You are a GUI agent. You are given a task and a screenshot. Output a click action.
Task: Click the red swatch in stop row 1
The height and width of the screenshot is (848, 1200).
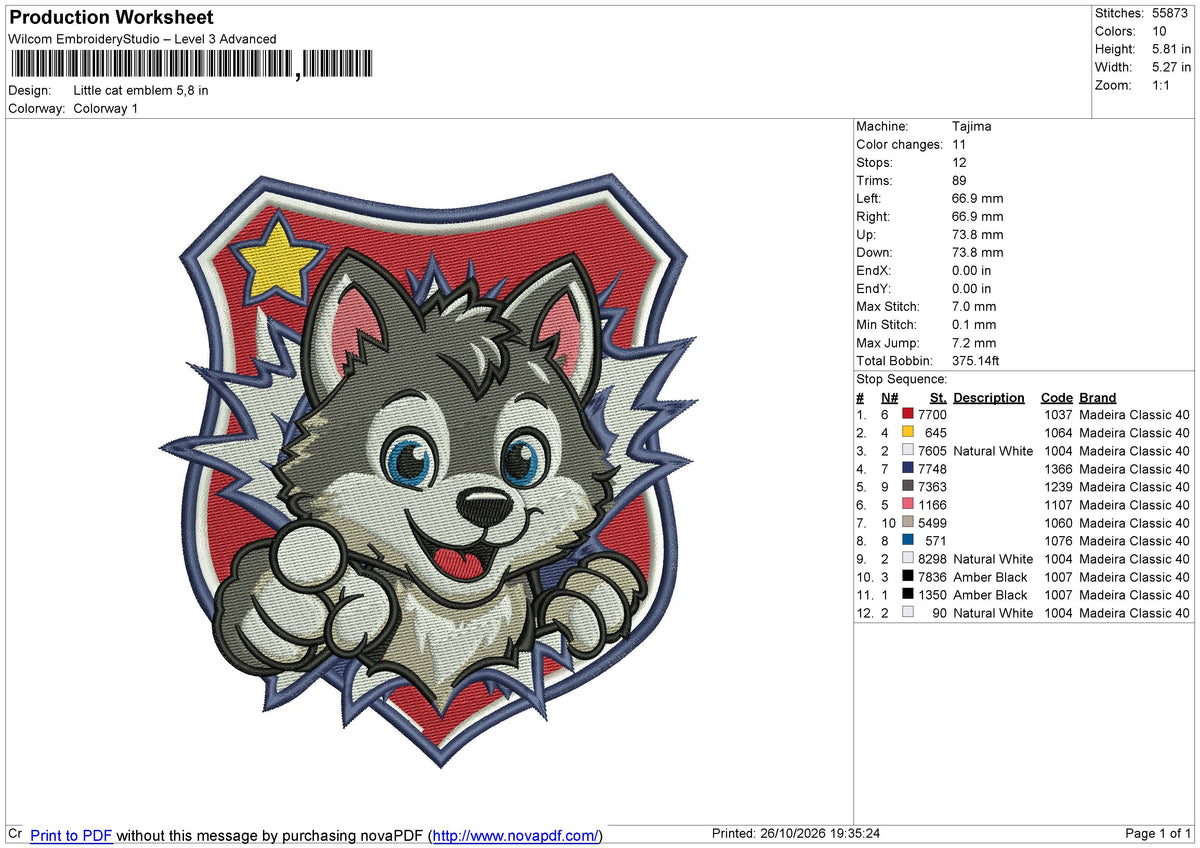pyautogui.click(x=908, y=414)
